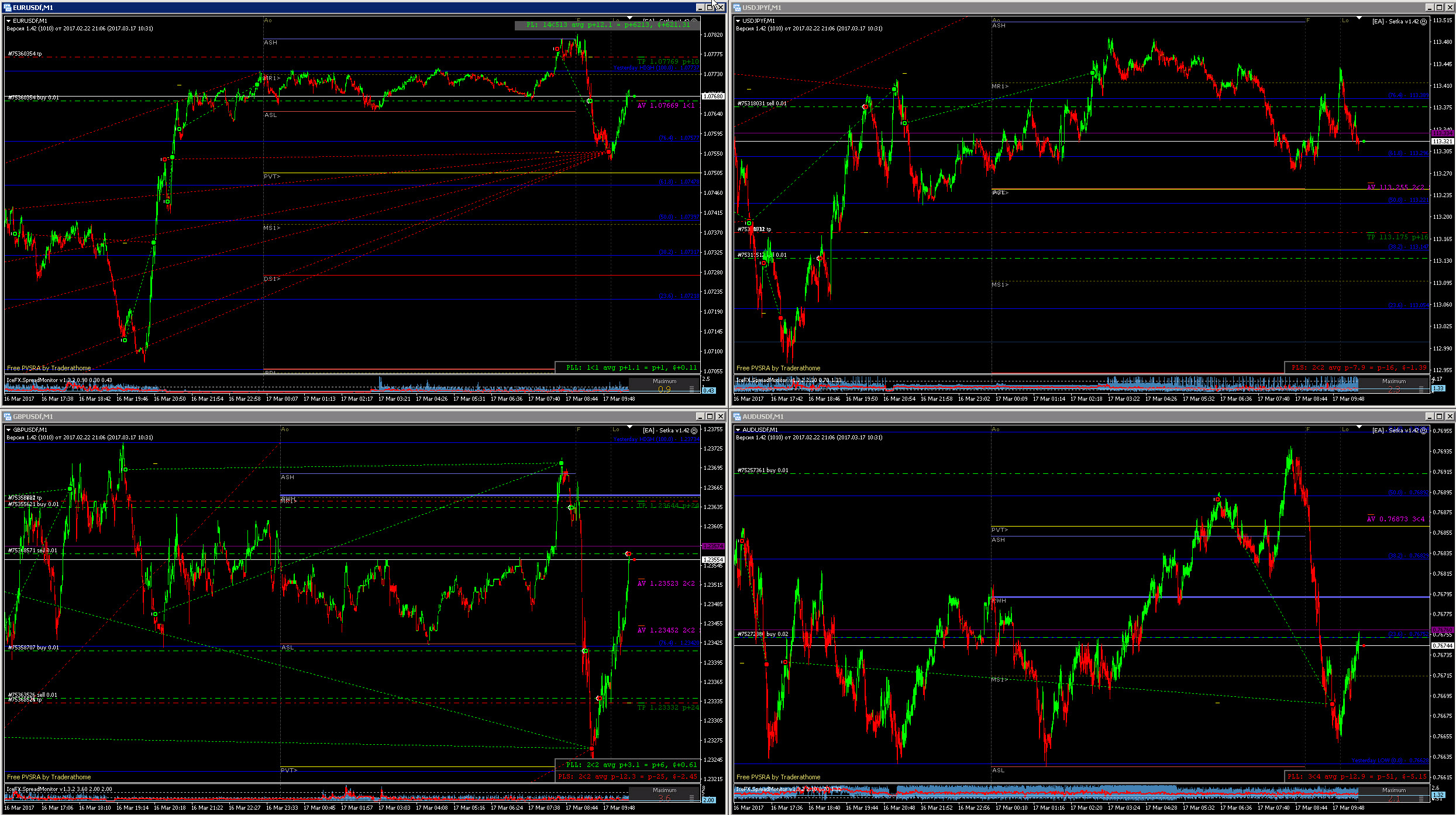Select the chart shift triangle in AUDUSD chart

pos(1359,427)
